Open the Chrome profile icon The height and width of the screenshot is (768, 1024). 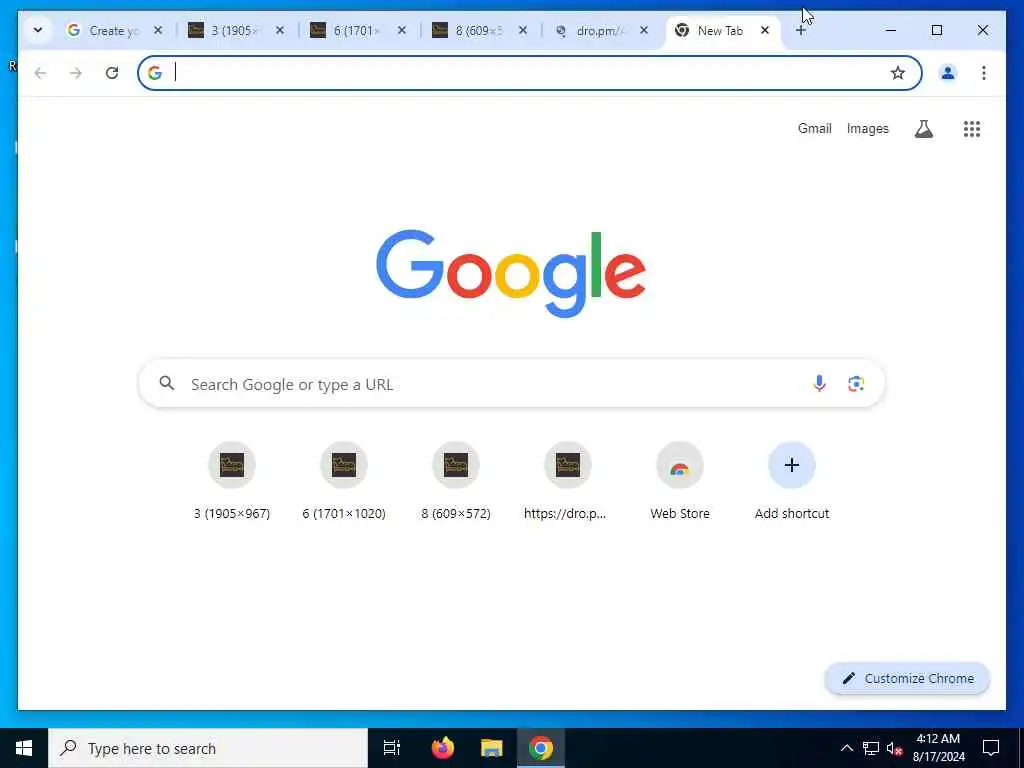(948, 72)
